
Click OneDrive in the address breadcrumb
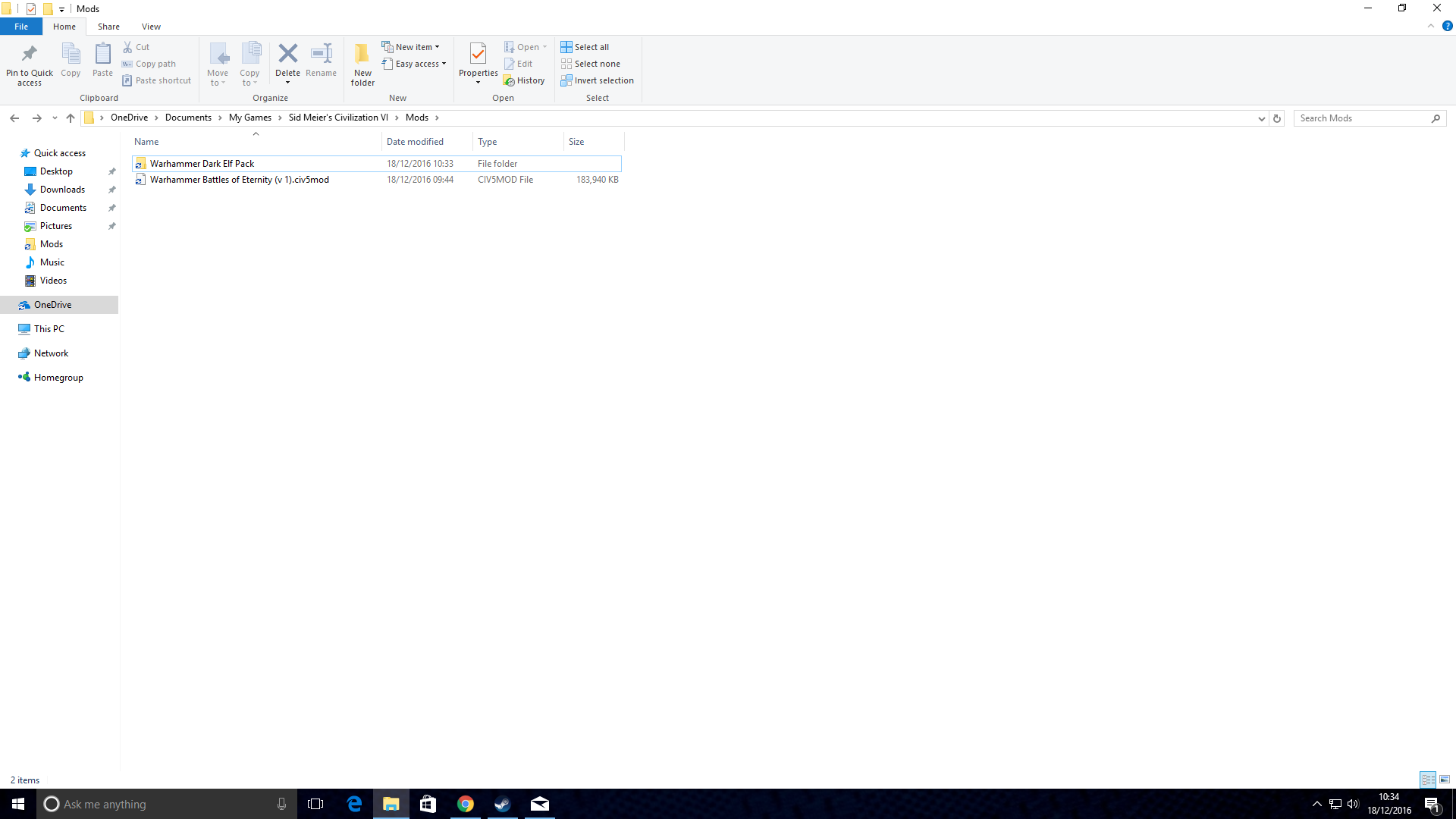click(x=129, y=118)
